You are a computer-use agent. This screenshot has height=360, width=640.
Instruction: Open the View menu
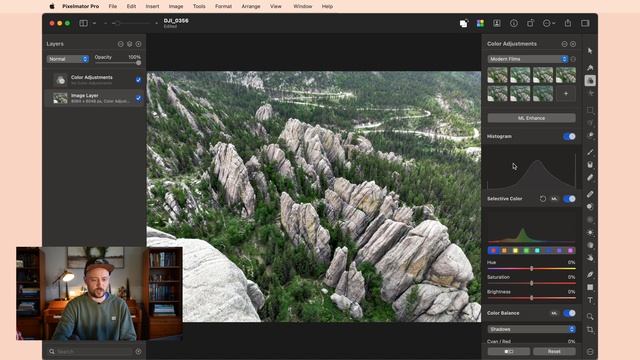point(276,6)
